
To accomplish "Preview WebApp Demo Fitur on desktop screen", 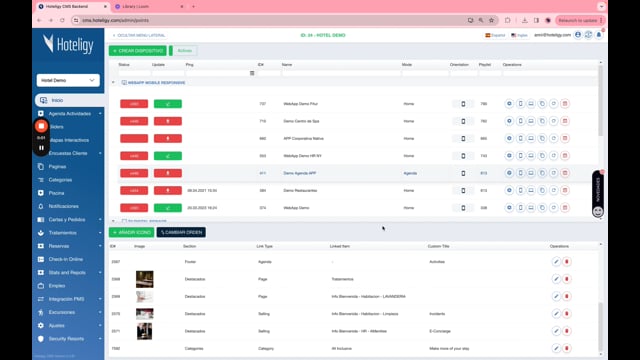I will pyautogui.click(x=531, y=104).
